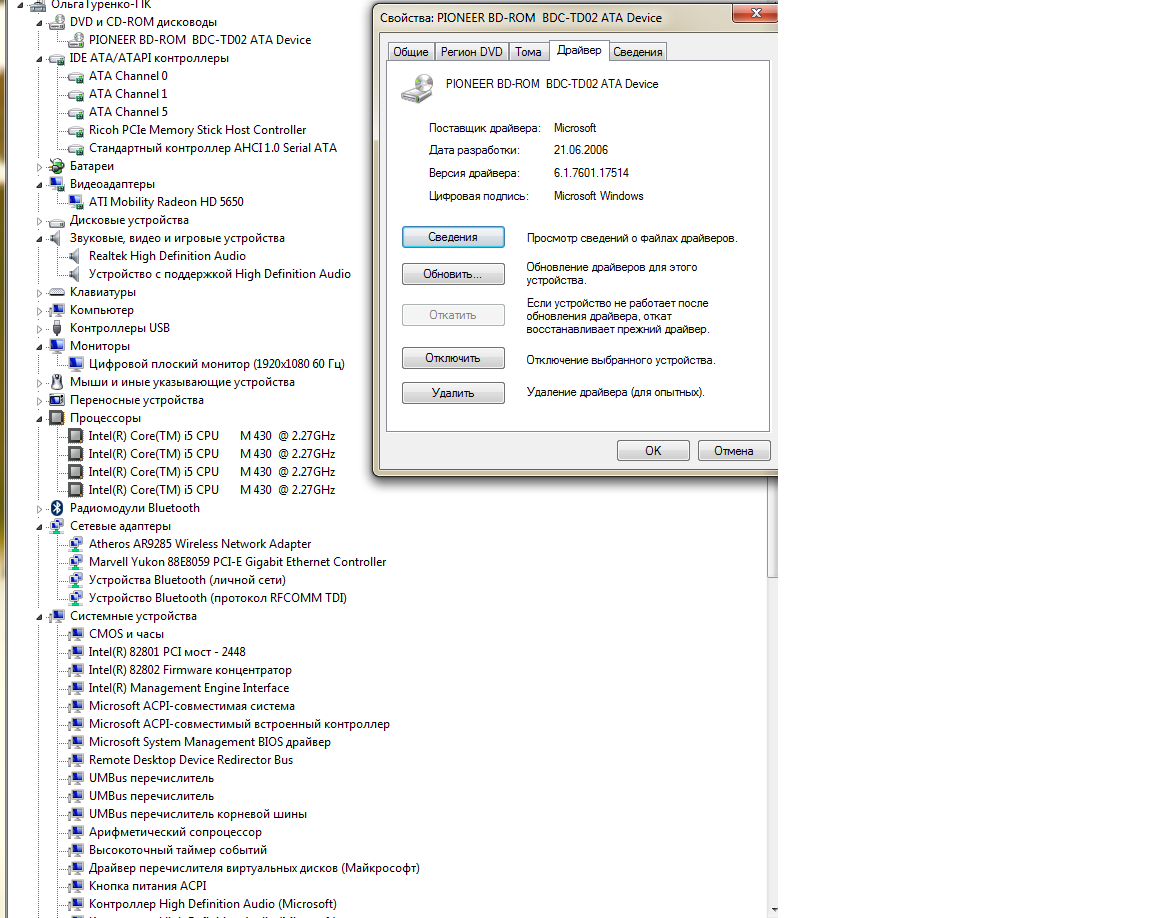Select the ATI Mobility Radeon HD 5650 icon
1152x918 pixels.
[x=76, y=202]
